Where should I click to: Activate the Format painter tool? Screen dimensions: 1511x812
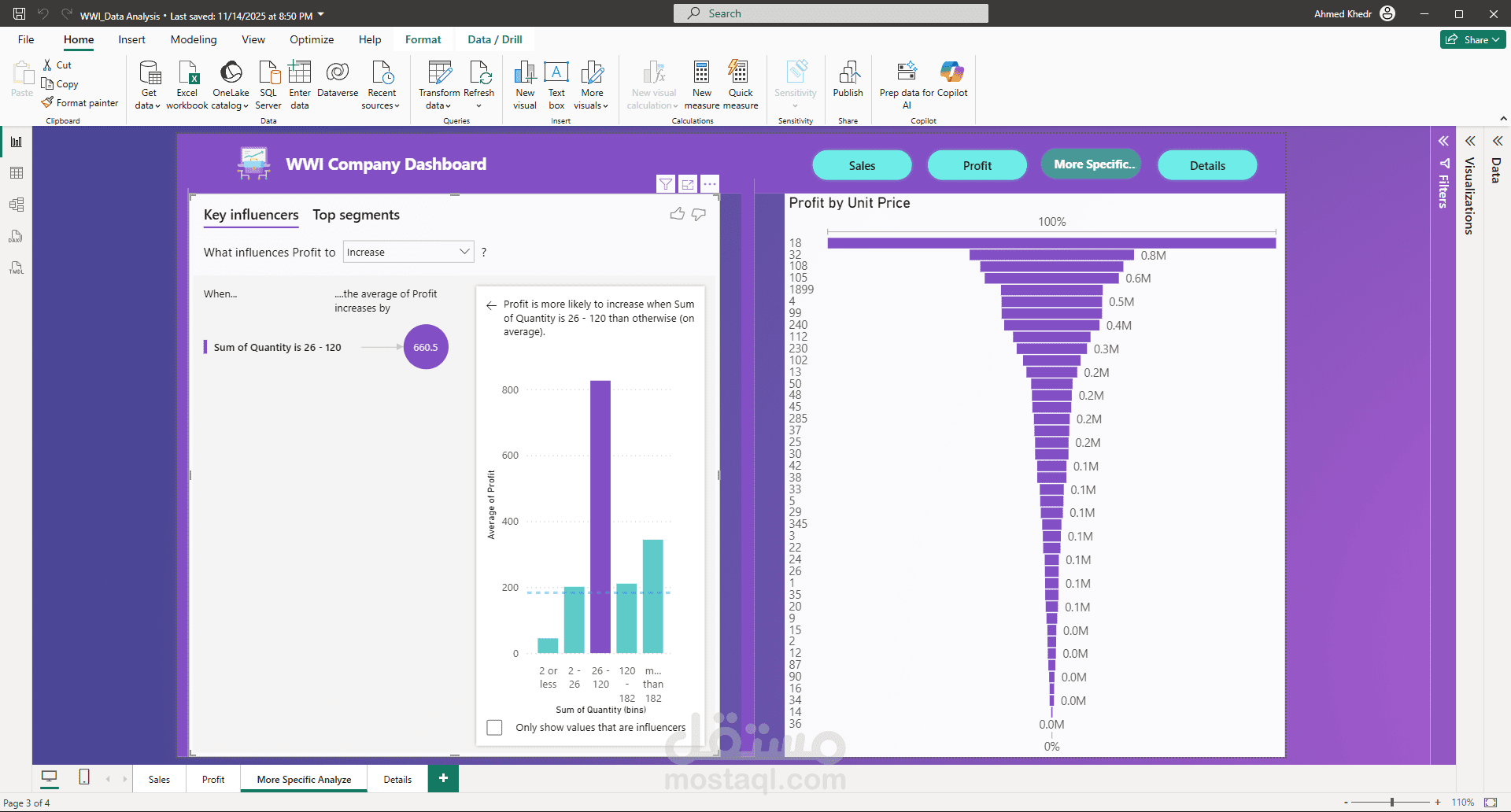[x=80, y=103]
